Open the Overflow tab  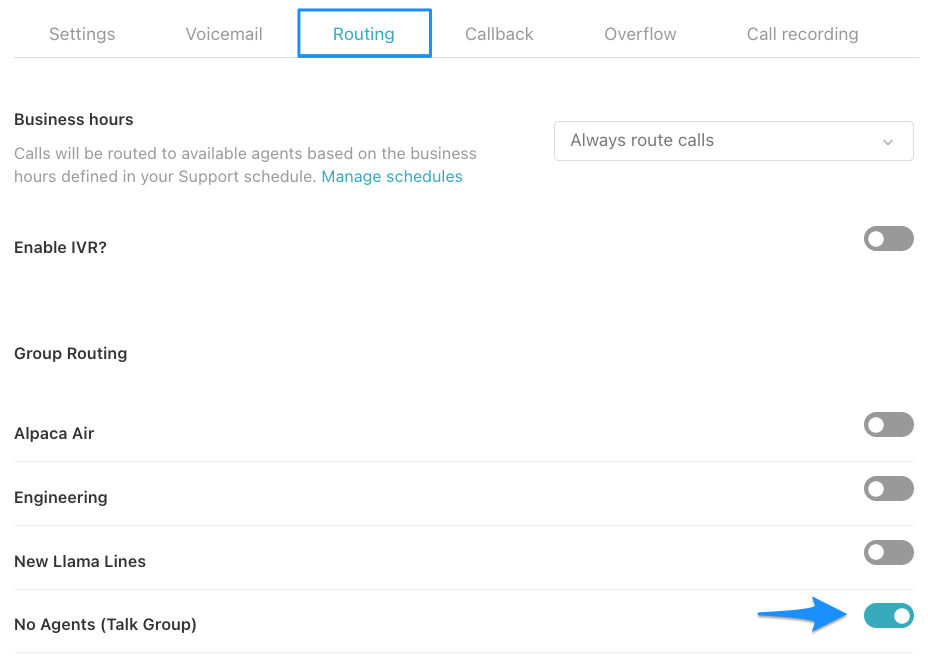tap(640, 34)
